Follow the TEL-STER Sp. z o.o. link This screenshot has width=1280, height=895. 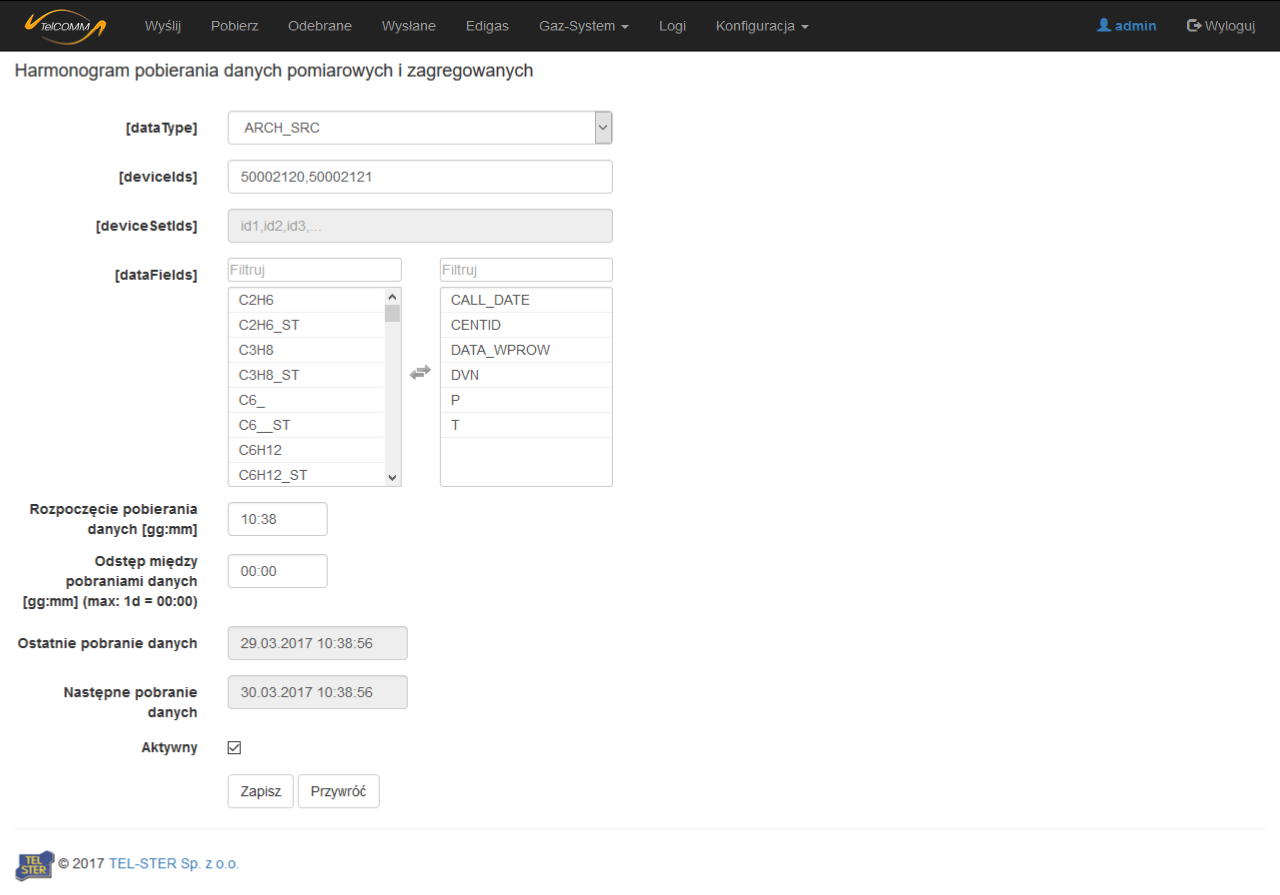pos(174,863)
